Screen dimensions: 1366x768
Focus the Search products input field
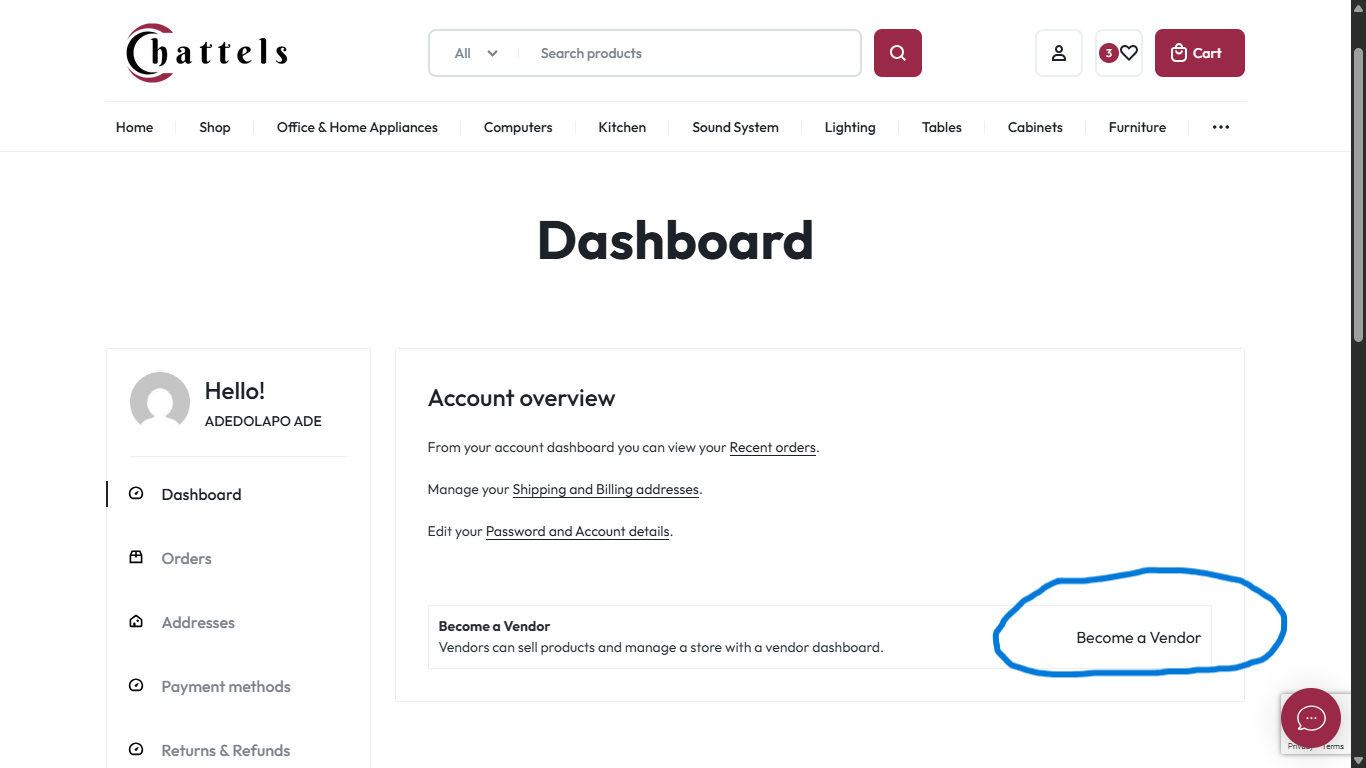690,53
